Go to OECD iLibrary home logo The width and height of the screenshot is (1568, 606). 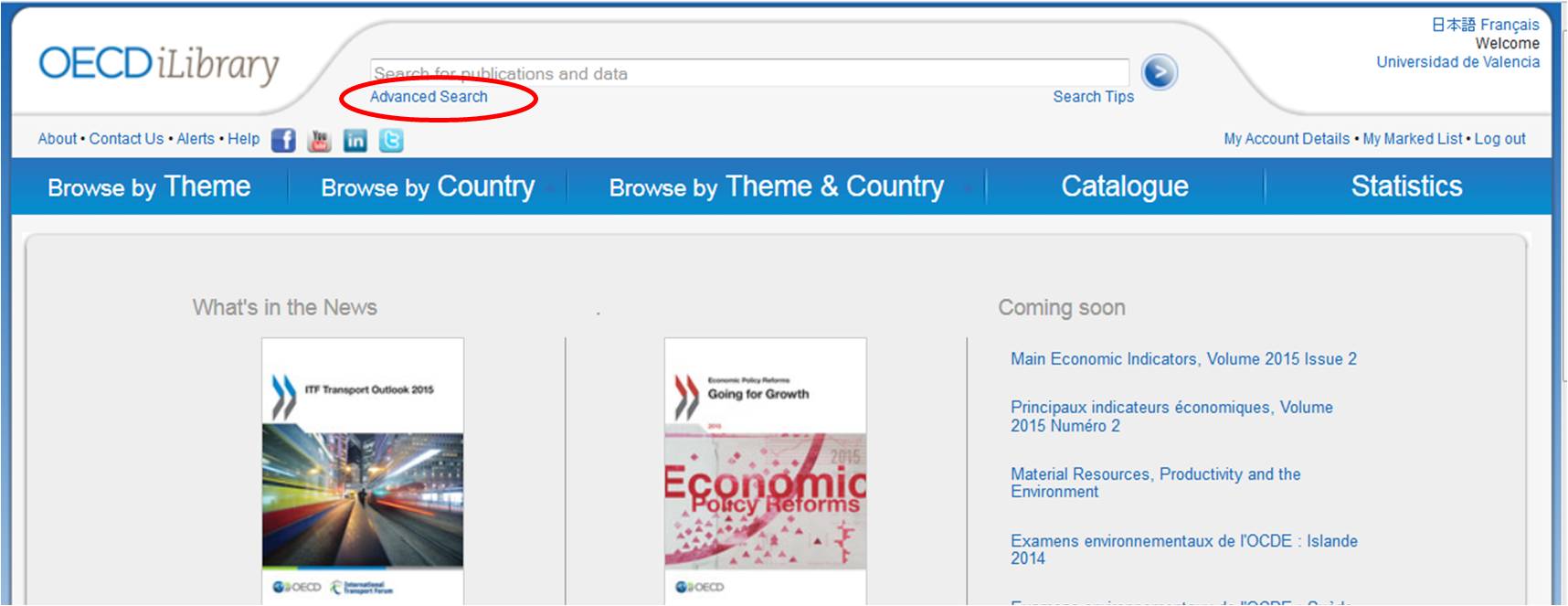159,65
